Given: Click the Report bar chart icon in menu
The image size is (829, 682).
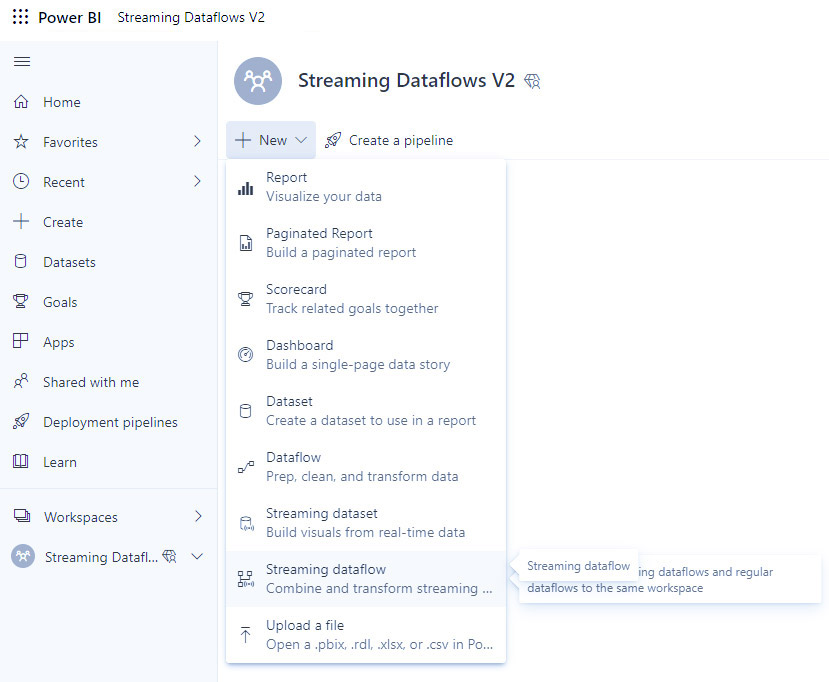Looking at the screenshot, I should coord(245,188).
